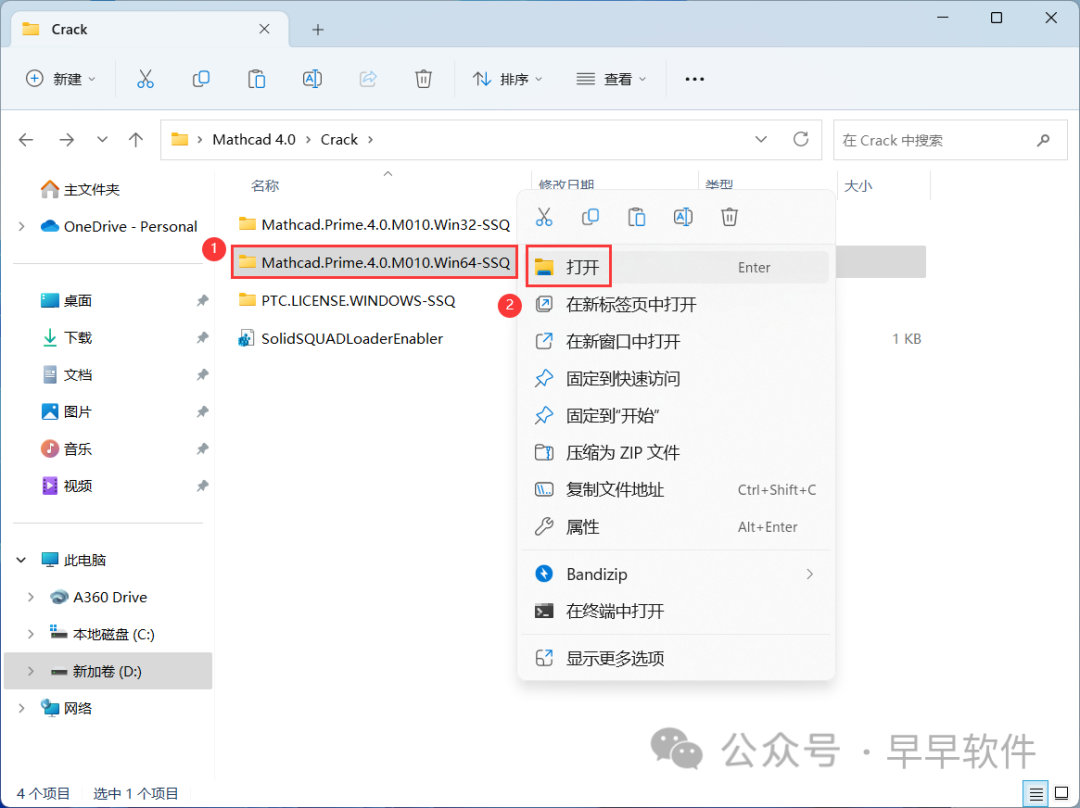Expand the Bandizip submenu
1080x808 pixels.
[810, 574]
